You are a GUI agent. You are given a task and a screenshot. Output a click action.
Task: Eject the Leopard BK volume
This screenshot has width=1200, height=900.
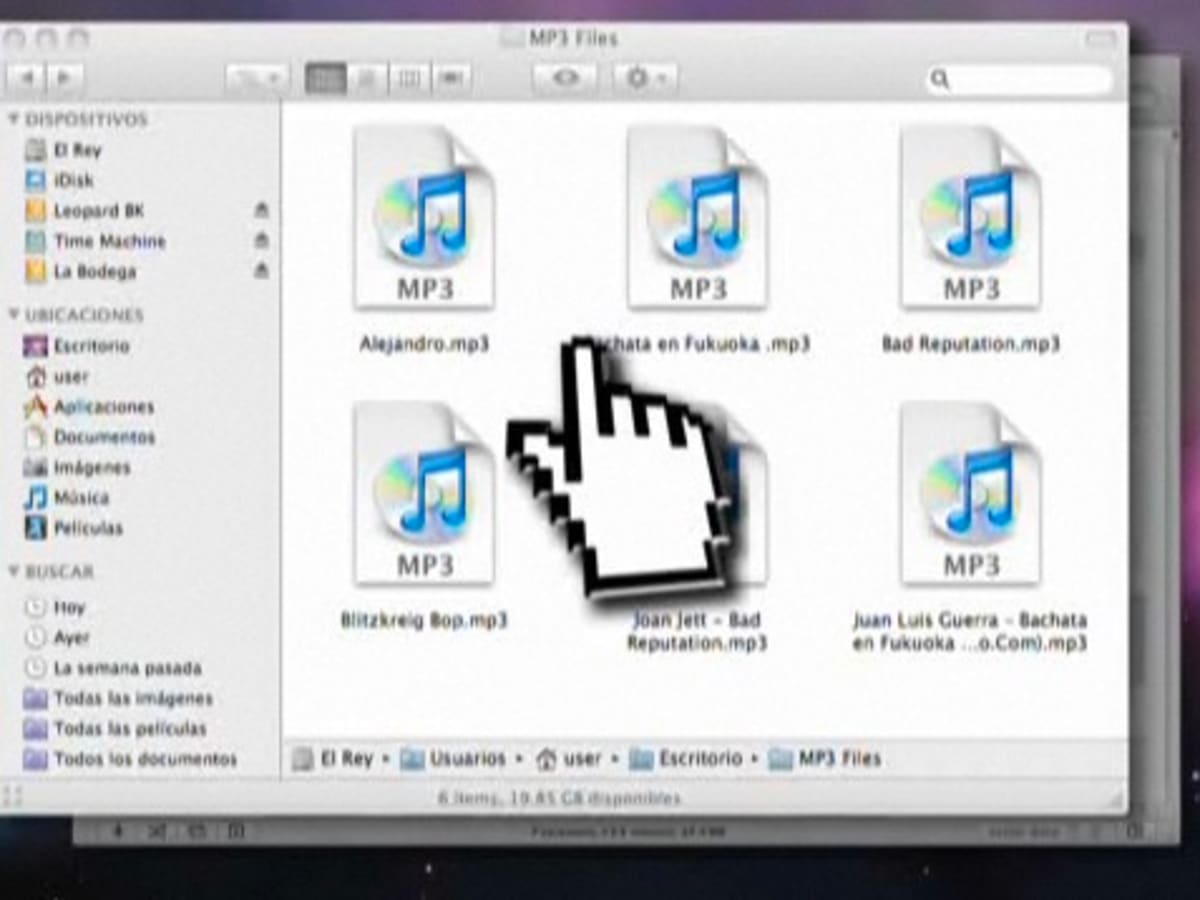click(x=262, y=211)
